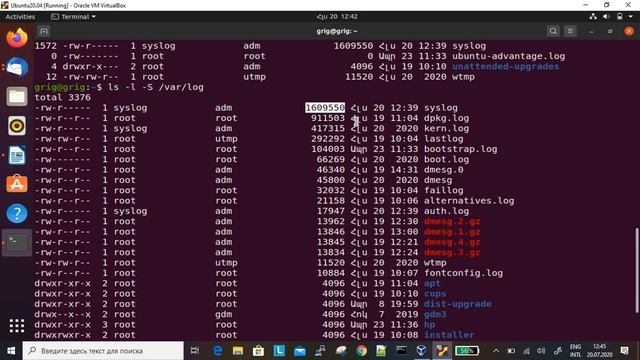Click the blue unattended-upgrades directory name
The width and height of the screenshot is (640, 360).
505,67
